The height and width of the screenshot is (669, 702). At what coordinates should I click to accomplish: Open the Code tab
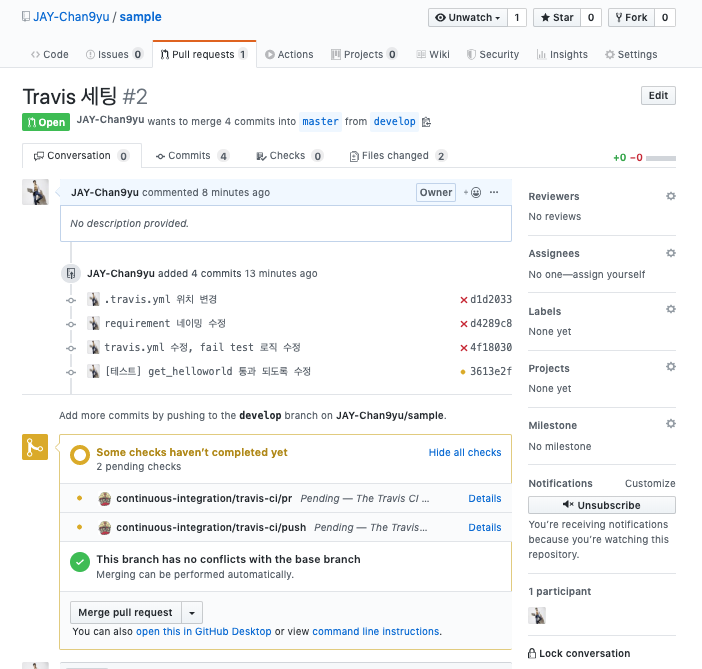coord(50,55)
